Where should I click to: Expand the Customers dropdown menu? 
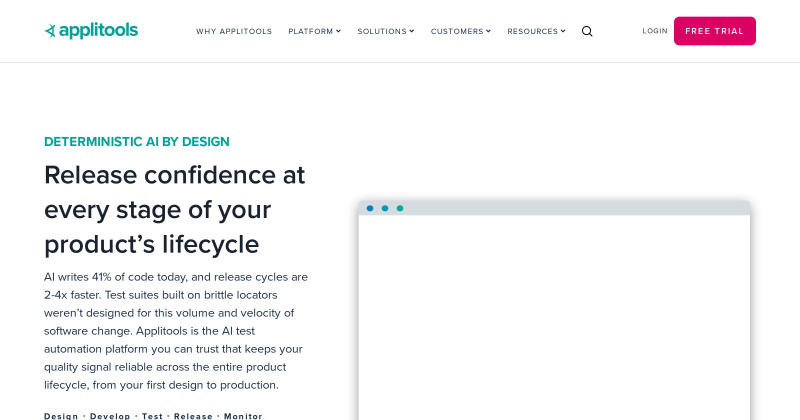[x=461, y=31]
